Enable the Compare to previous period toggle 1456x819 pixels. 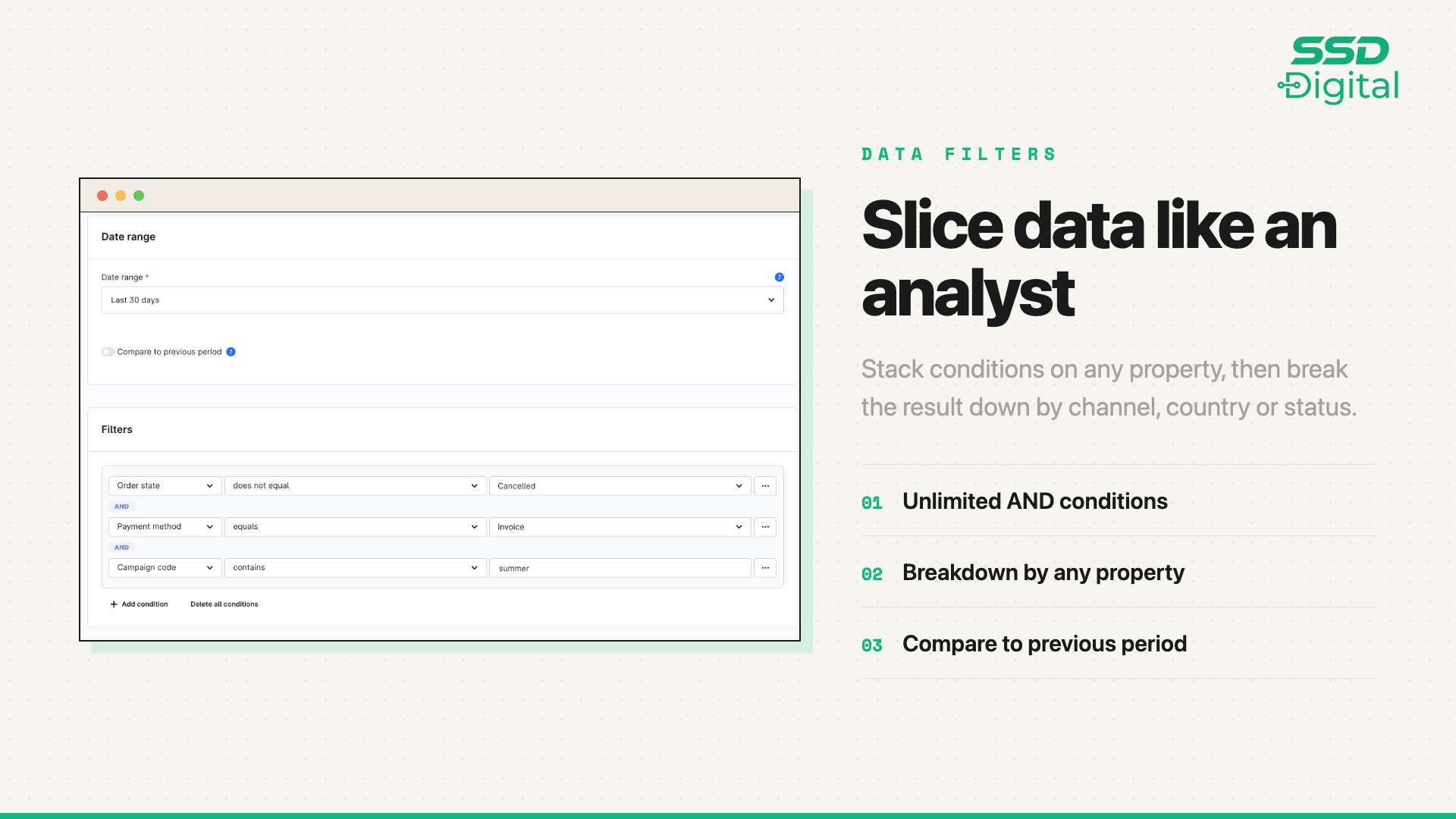pyautogui.click(x=108, y=352)
